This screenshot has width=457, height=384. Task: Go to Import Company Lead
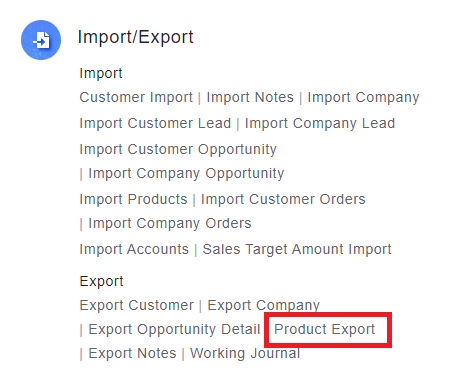(320, 123)
